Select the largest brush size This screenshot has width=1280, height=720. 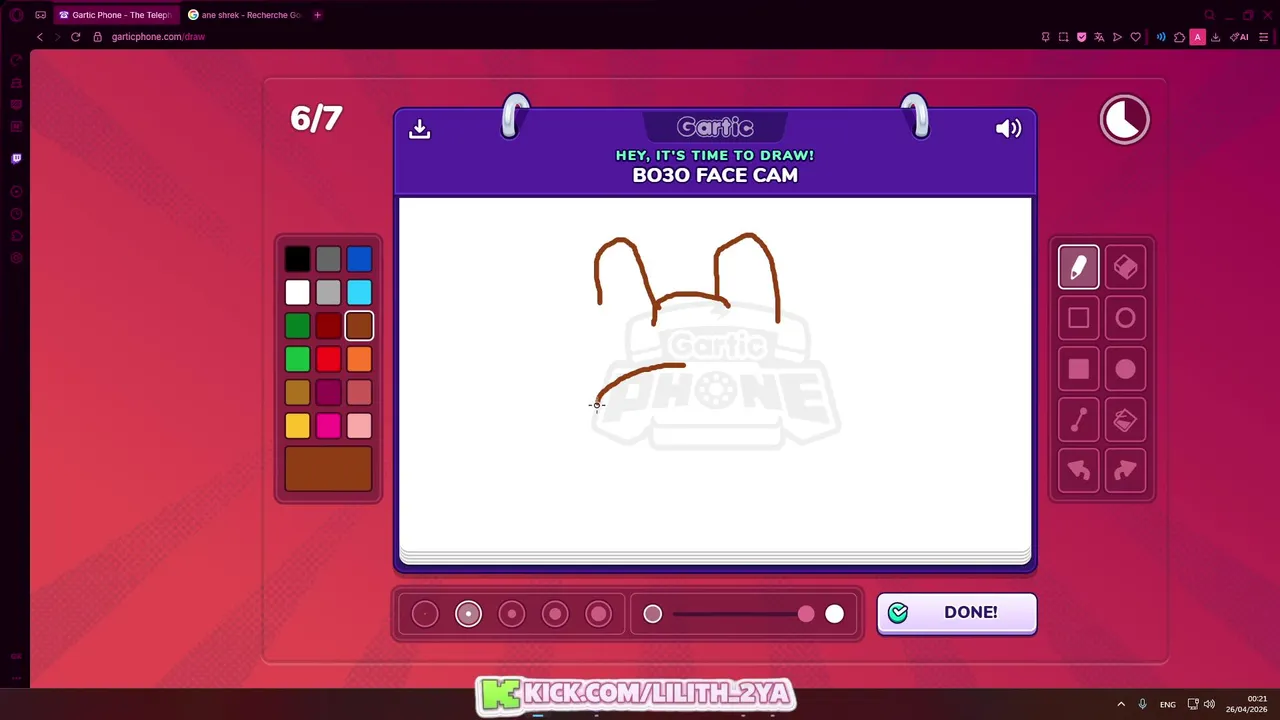[598, 614]
